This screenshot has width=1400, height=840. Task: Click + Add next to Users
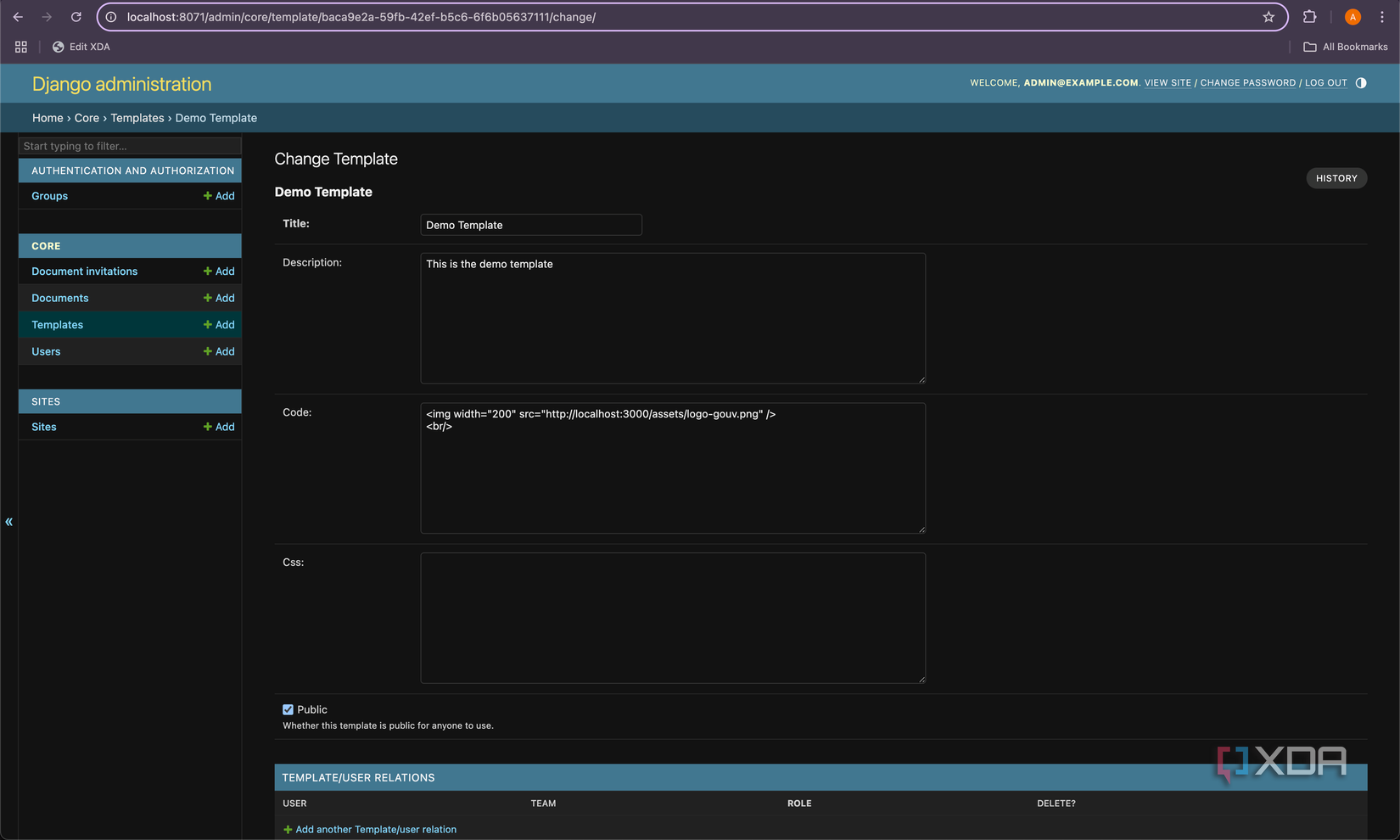(219, 351)
